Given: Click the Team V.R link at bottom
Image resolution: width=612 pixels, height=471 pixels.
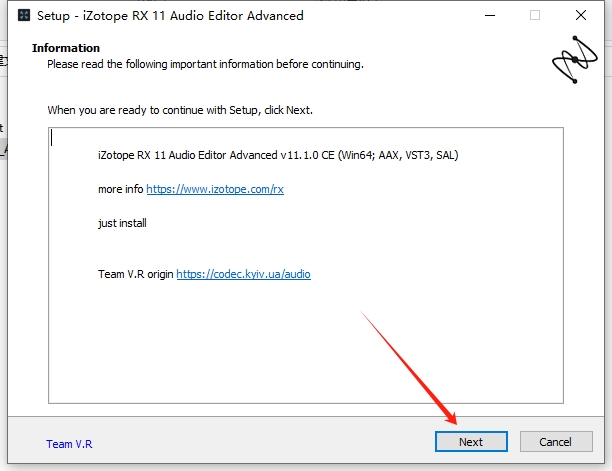Looking at the screenshot, I should pos(69,444).
